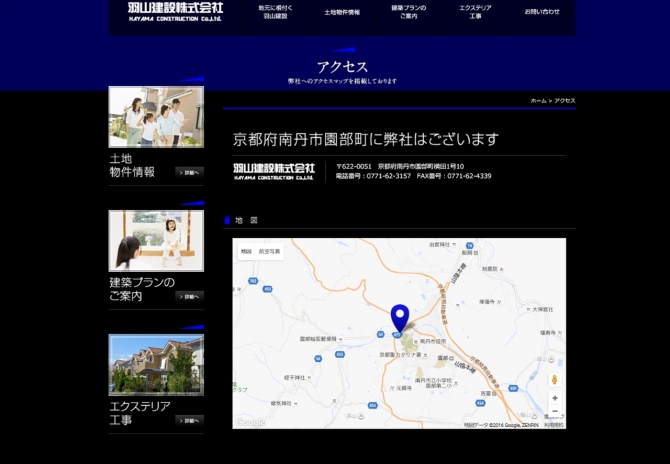Viewport: 670px width, 464px height.
Task: Open お問い合わせ in top navigation
Action: pyautogui.click(x=542, y=12)
